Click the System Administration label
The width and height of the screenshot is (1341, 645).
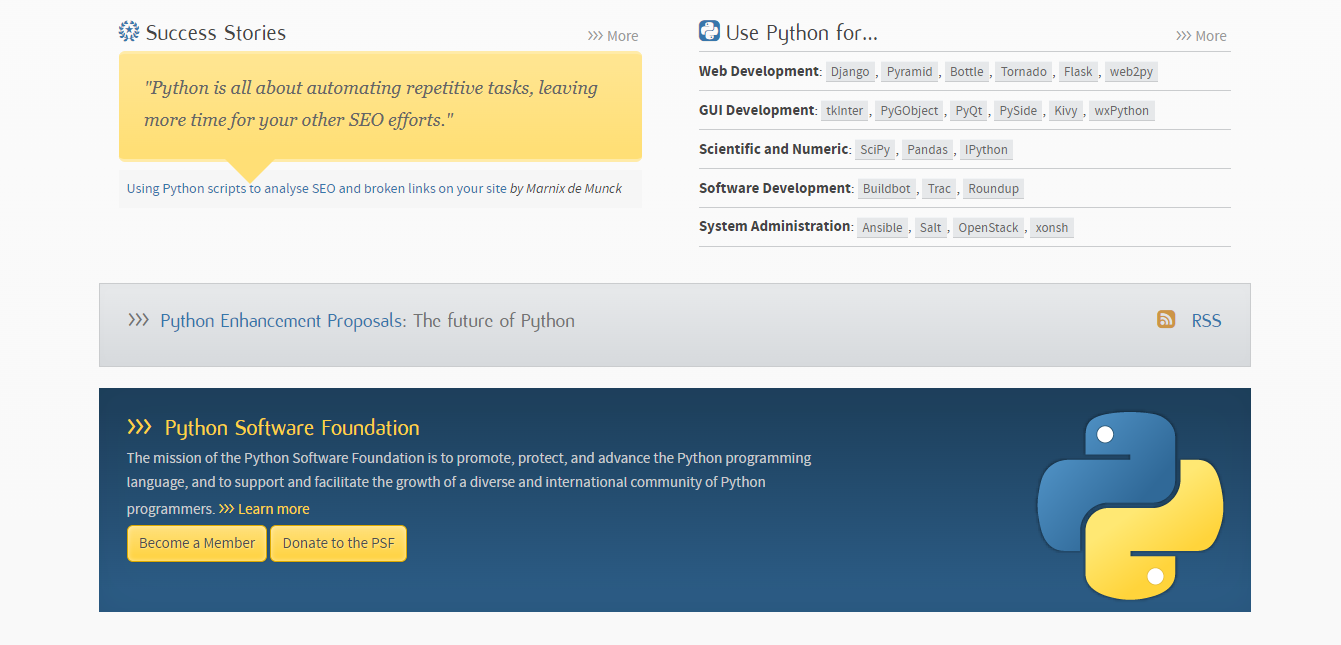[x=775, y=226]
